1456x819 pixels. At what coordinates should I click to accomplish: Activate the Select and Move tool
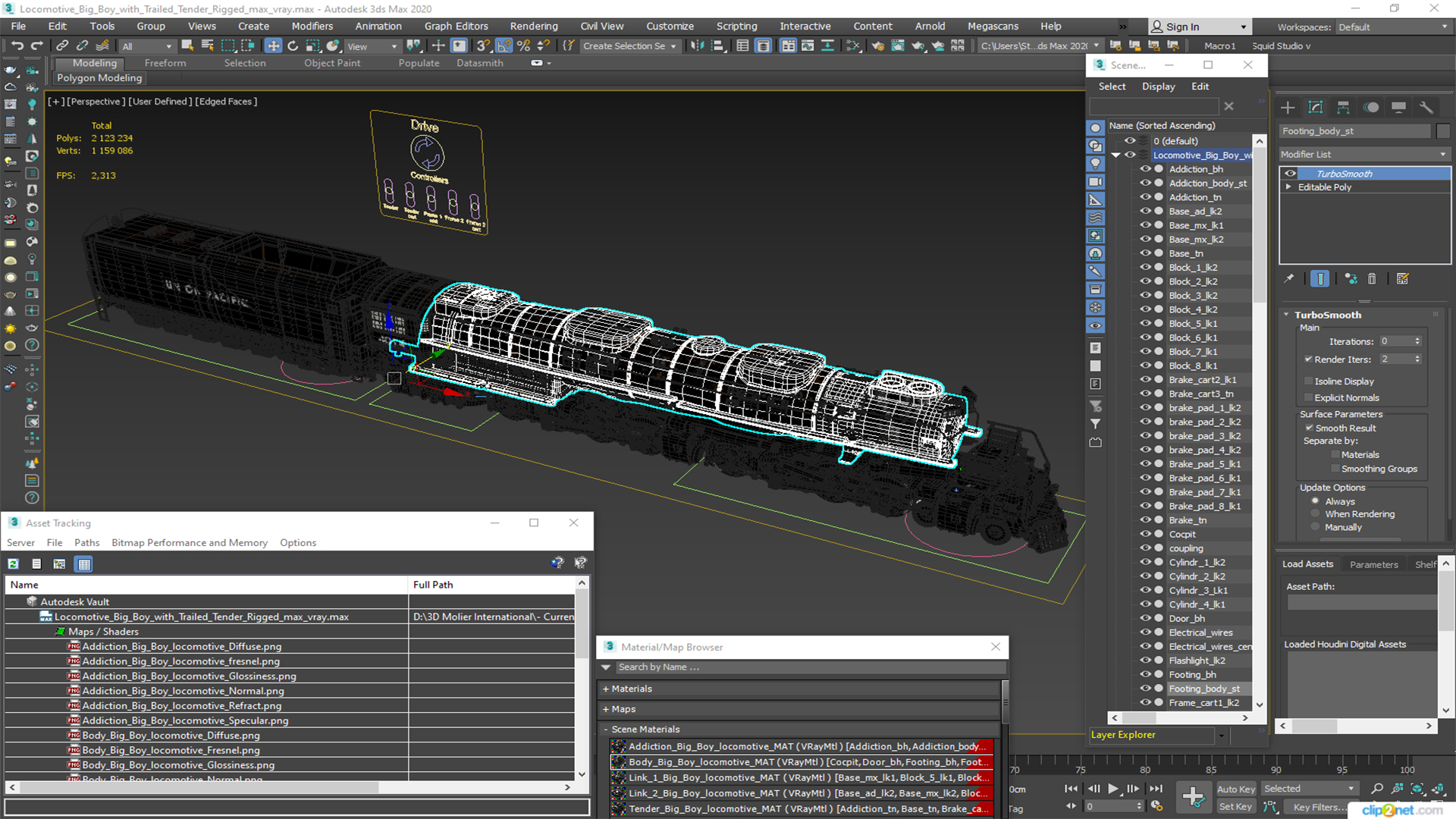(x=273, y=46)
